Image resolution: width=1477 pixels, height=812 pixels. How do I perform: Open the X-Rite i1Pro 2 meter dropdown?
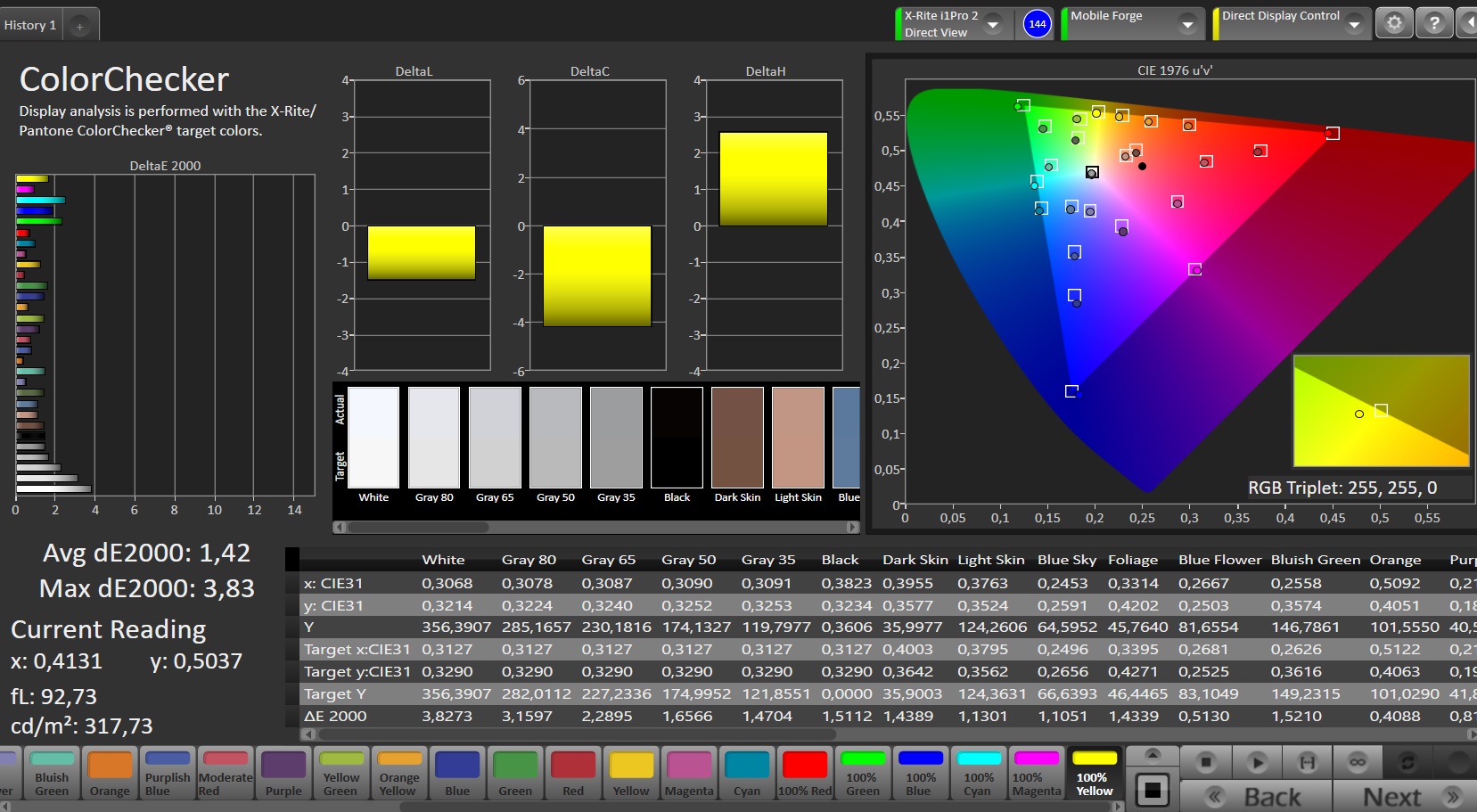992,24
